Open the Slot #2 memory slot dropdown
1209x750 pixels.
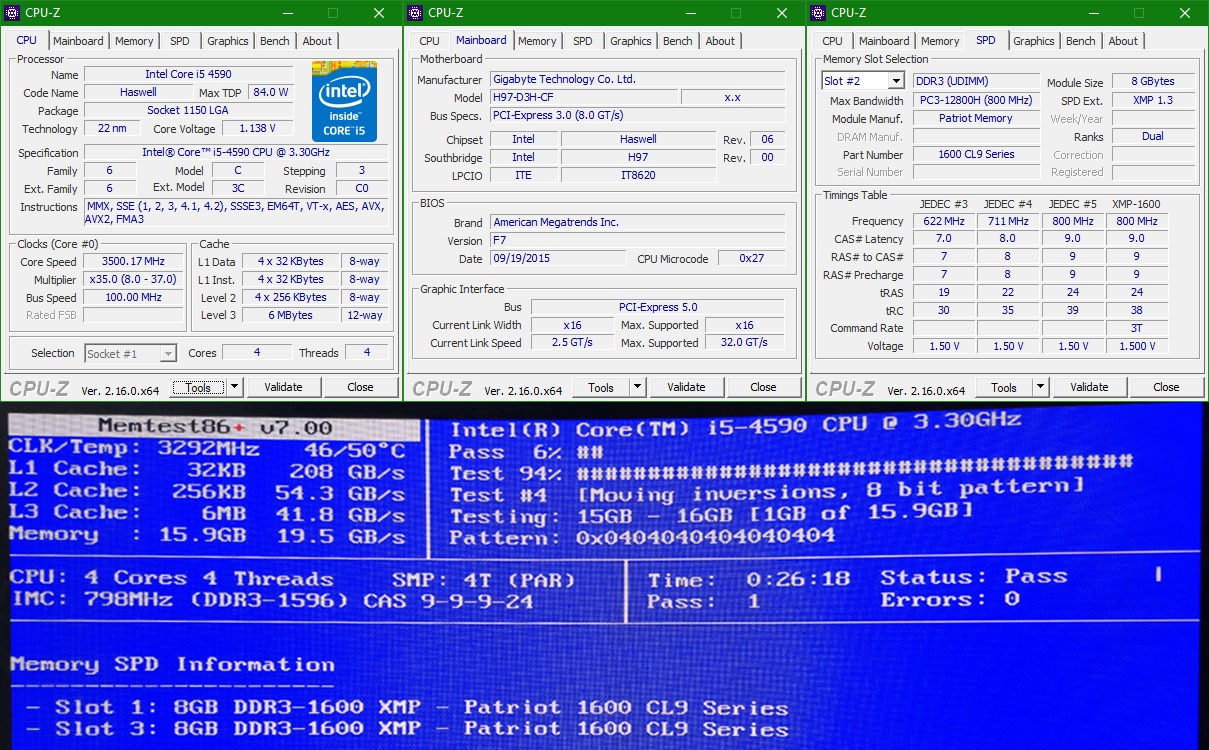point(862,81)
